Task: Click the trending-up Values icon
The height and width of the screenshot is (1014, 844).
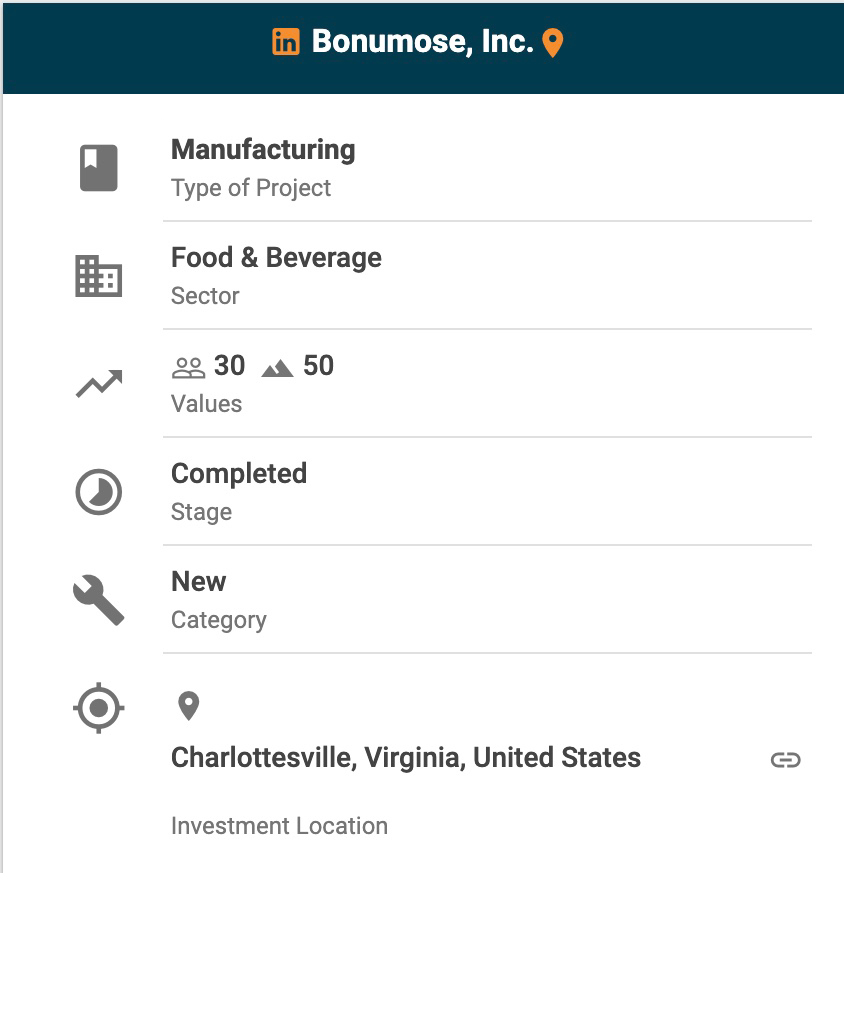Action: click(x=99, y=384)
